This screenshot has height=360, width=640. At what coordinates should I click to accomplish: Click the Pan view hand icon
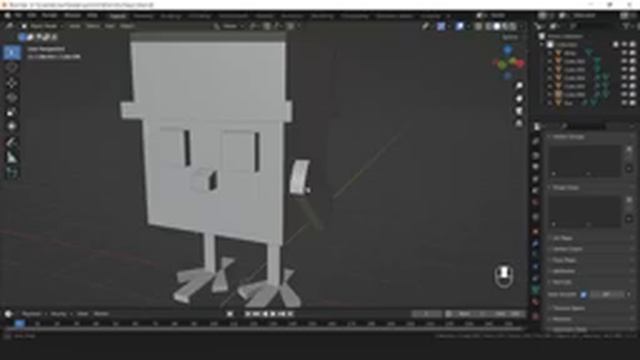point(519,98)
